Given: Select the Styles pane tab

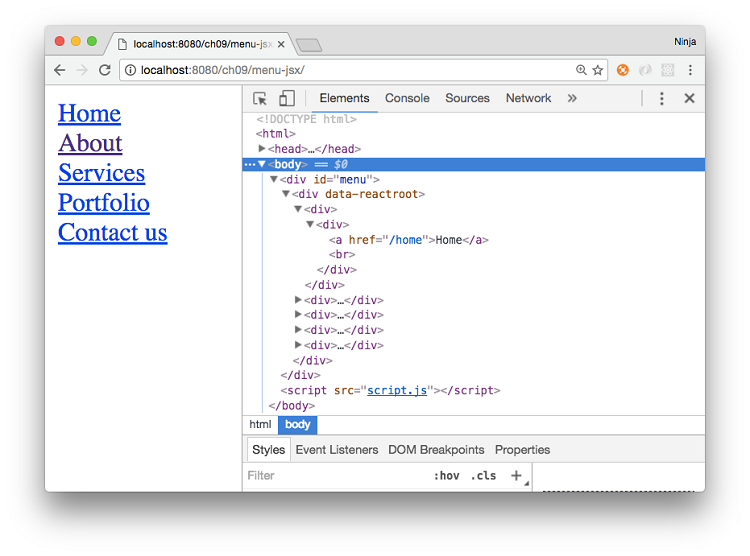Looking at the screenshot, I should pyautogui.click(x=268, y=450).
